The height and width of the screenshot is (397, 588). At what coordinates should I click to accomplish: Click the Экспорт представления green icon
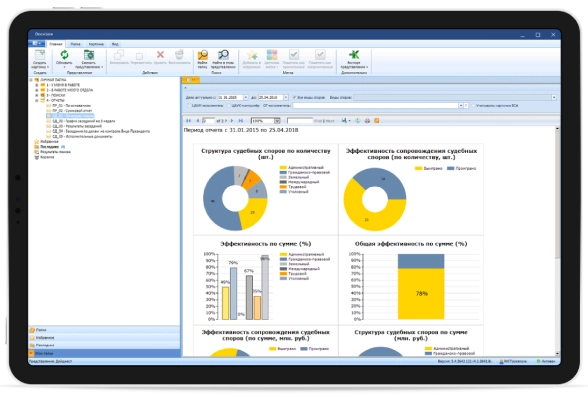point(354,55)
